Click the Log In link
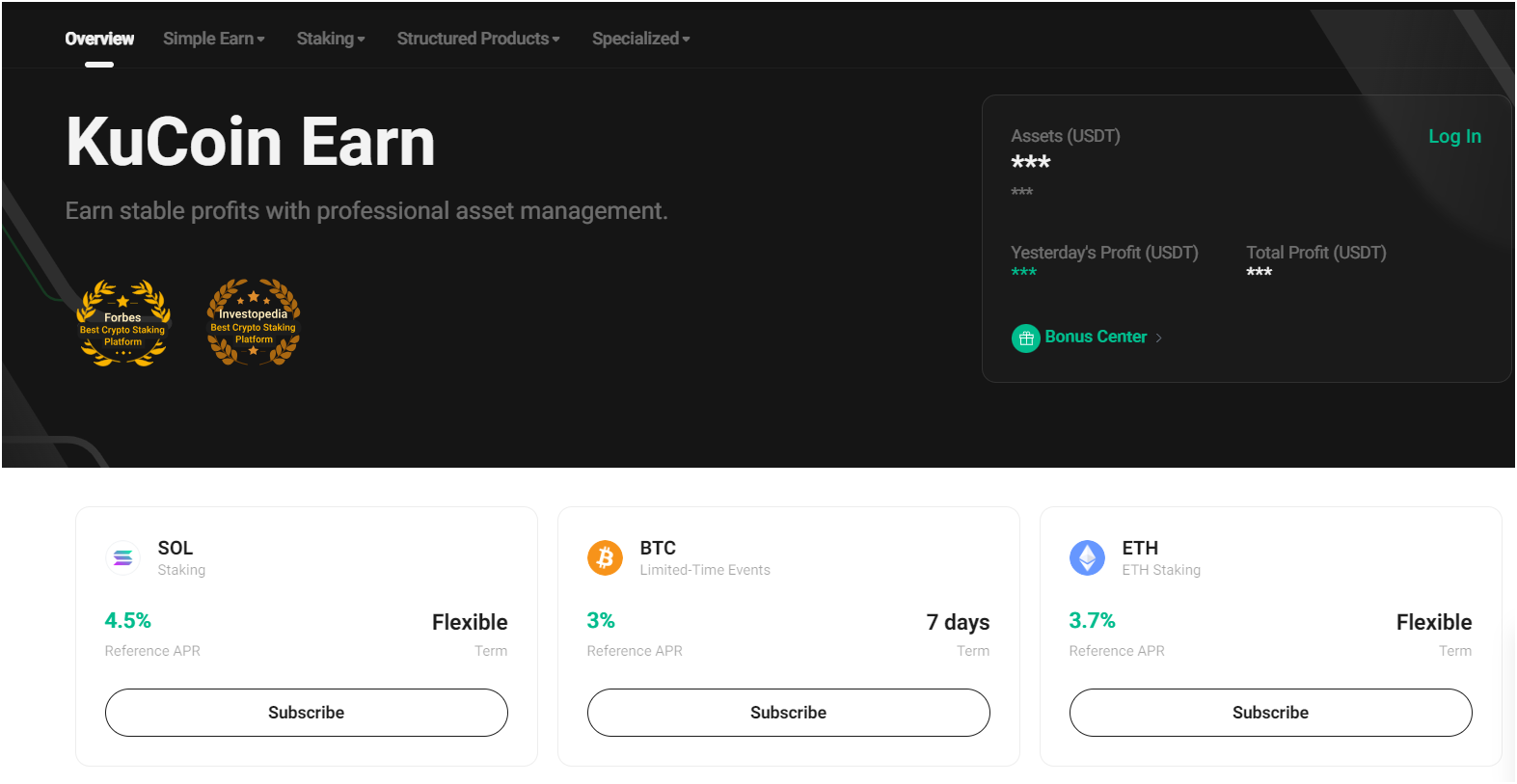Image resolution: width=1517 pixels, height=784 pixels. coord(1454,136)
